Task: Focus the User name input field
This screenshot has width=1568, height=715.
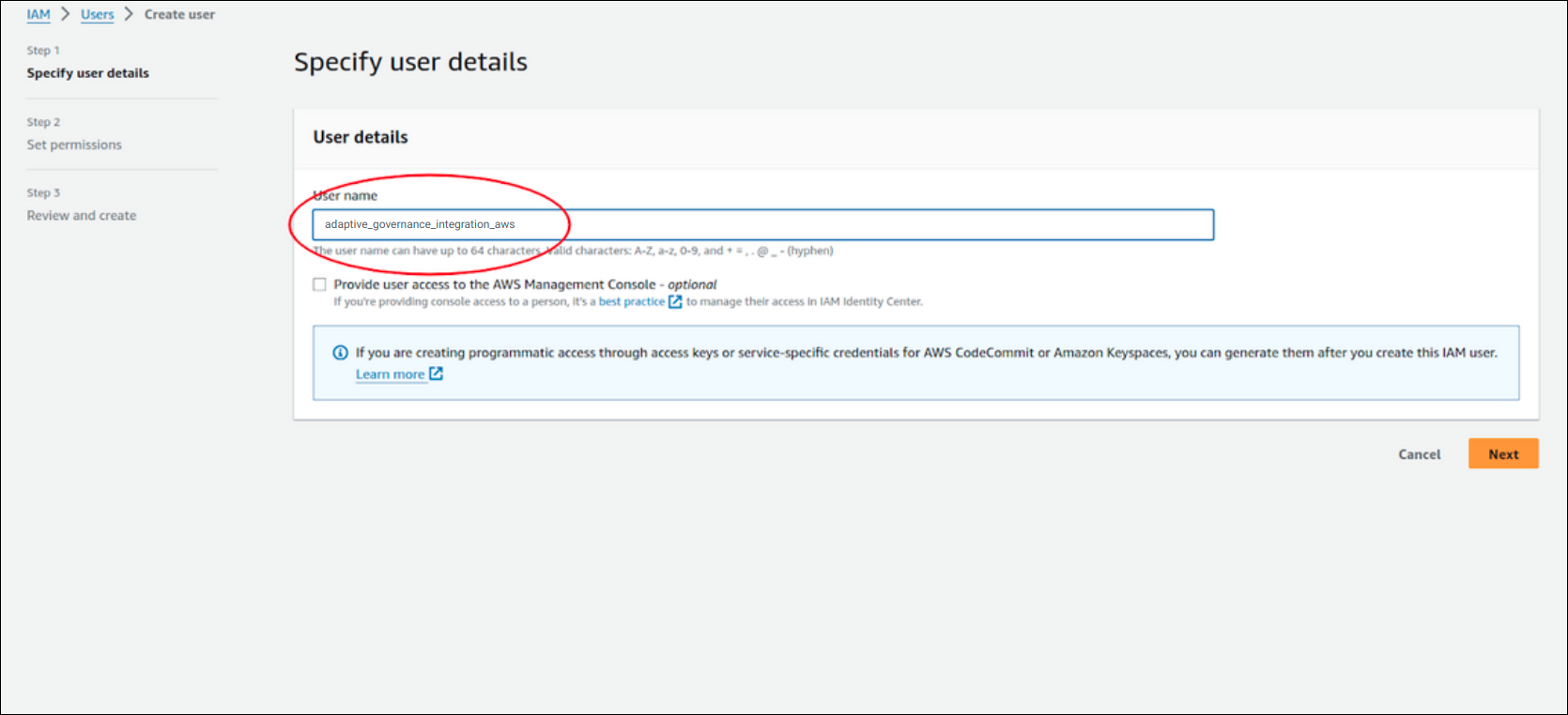Action: click(762, 225)
